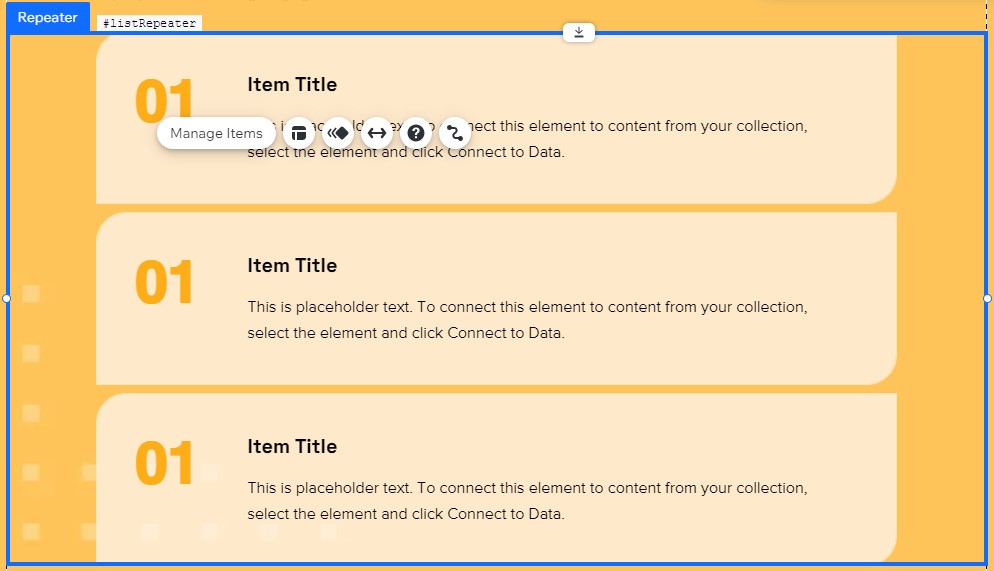Select the second item's placeholder text
This screenshot has height=571, width=994.
tap(527, 320)
